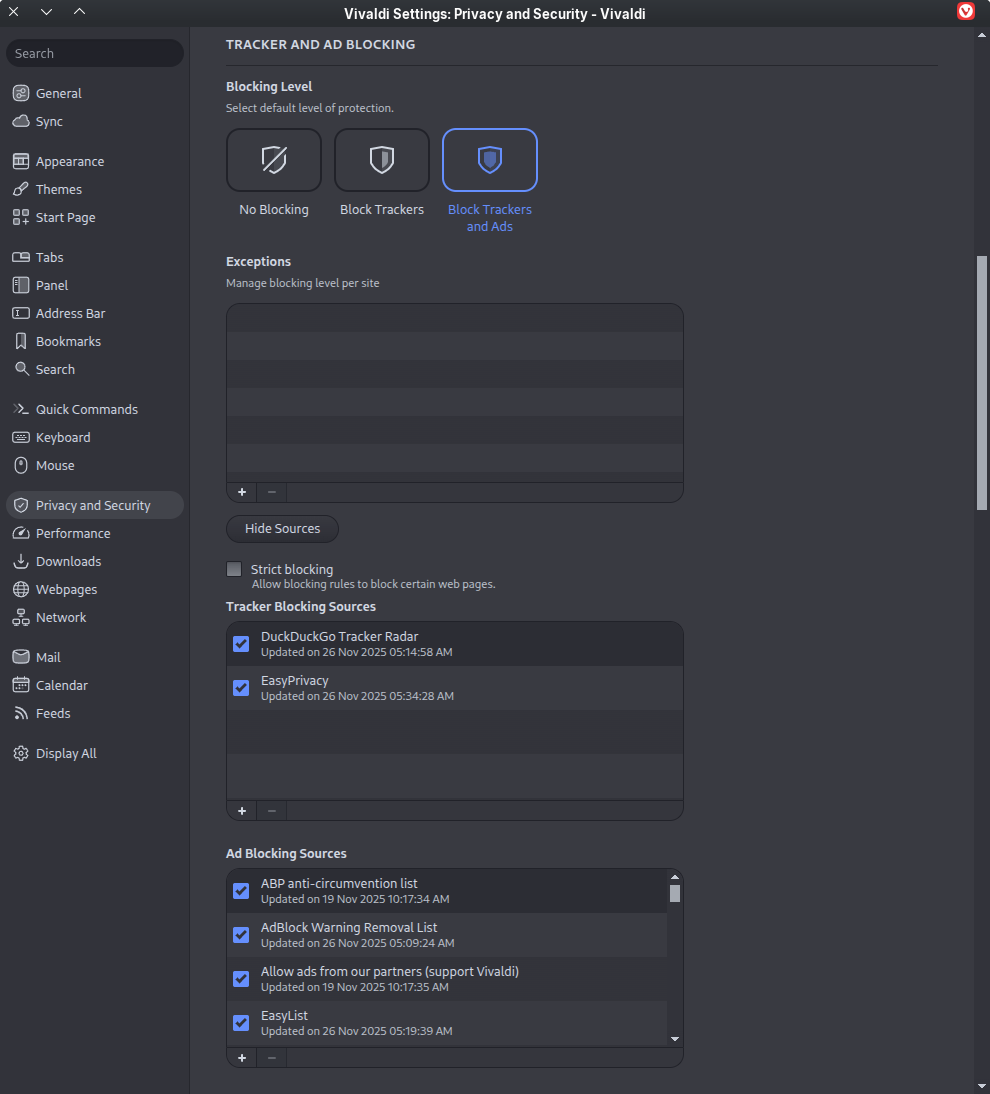Choose the Block Trackers shield icon
The height and width of the screenshot is (1094, 990).
tap(382, 160)
